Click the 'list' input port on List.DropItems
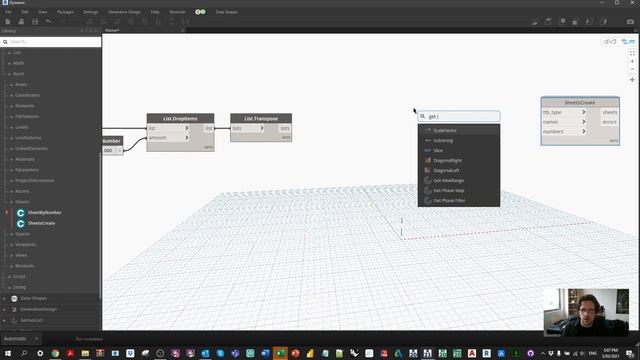Viewport: 640px width, 360px height. [x=169, y=128]
